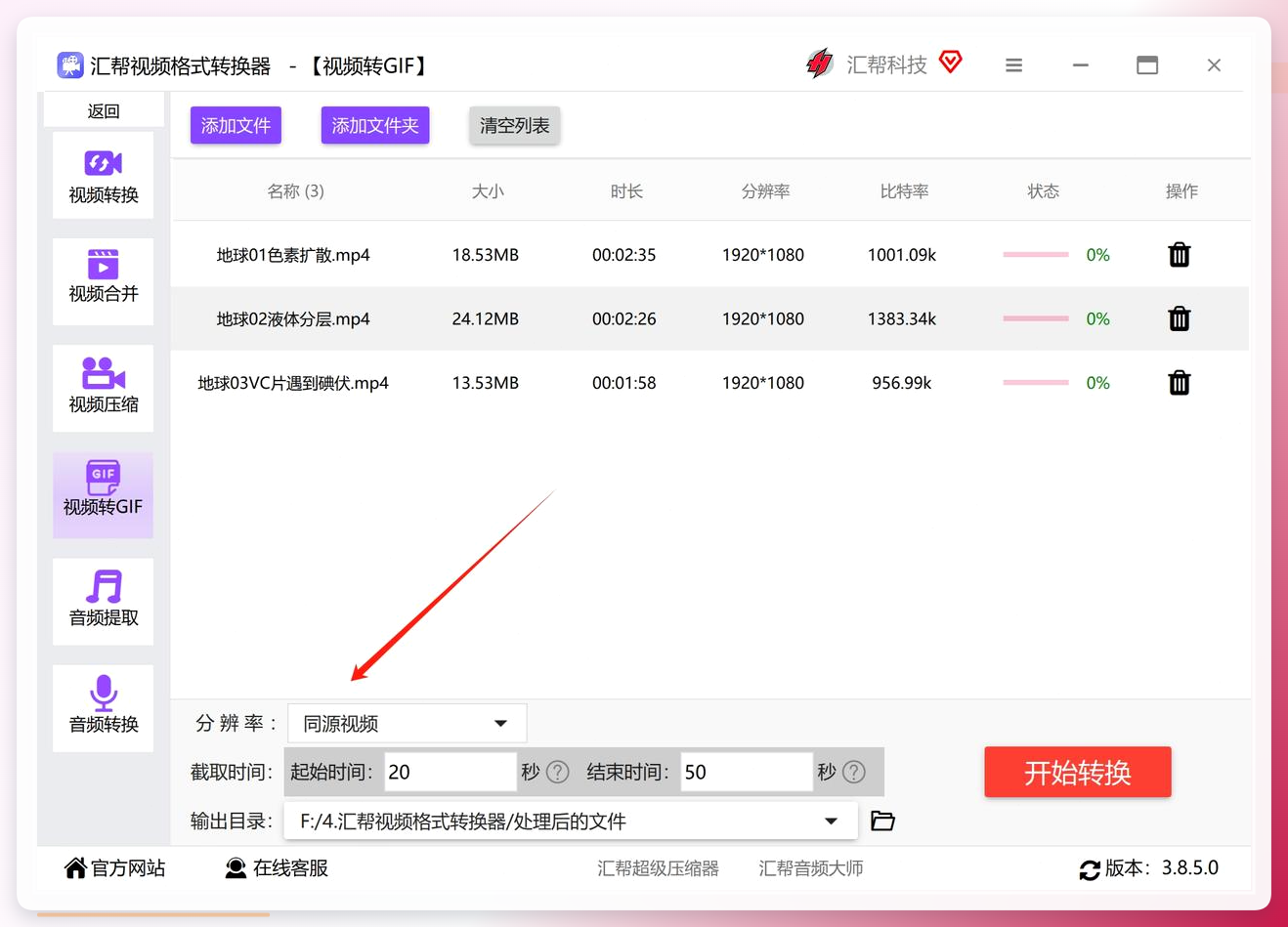Image resolution: width=1288 pixels, height=927 pixels.
Task: Click the 名称 (3) column header
Action: pyautogui.click(x=295, y=191)
